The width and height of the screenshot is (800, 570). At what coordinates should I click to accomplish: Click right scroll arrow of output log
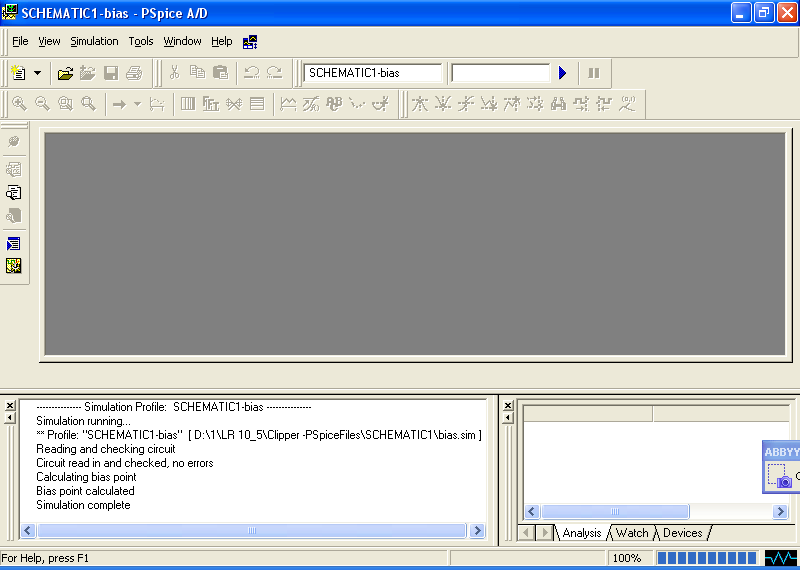pos(477,531)
